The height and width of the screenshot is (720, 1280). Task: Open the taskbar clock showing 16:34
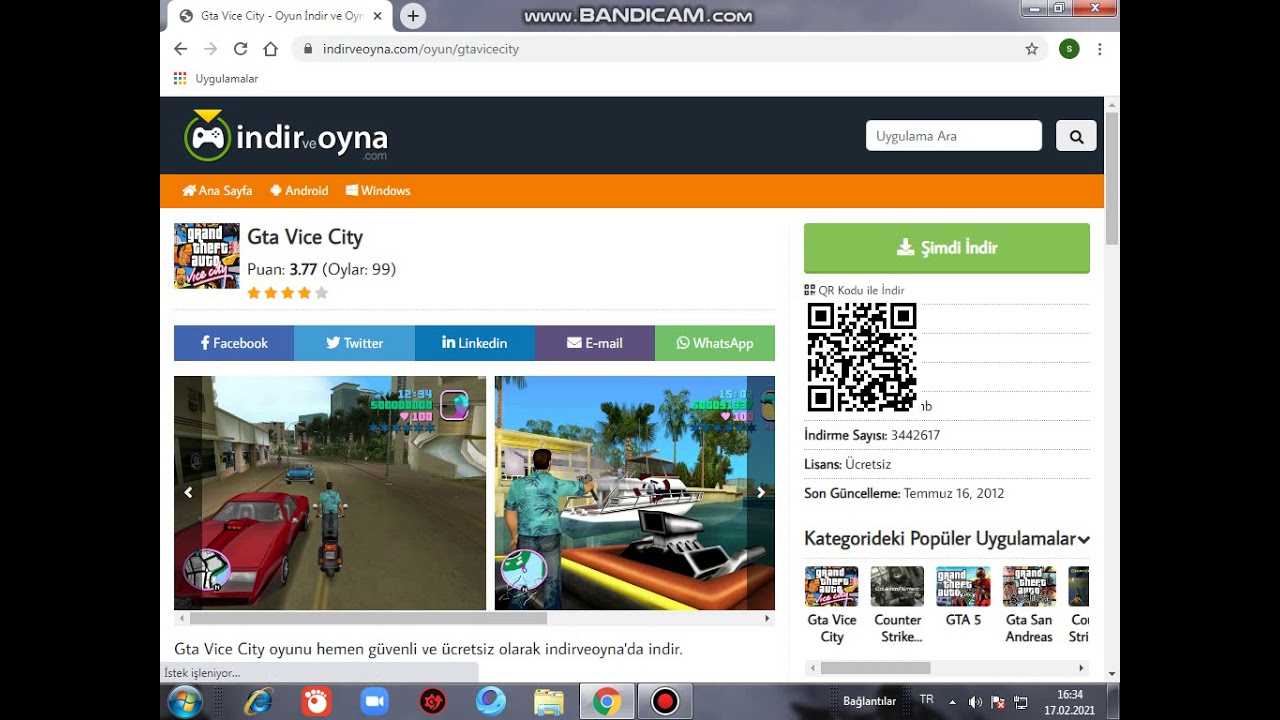tap(1070, 701)
